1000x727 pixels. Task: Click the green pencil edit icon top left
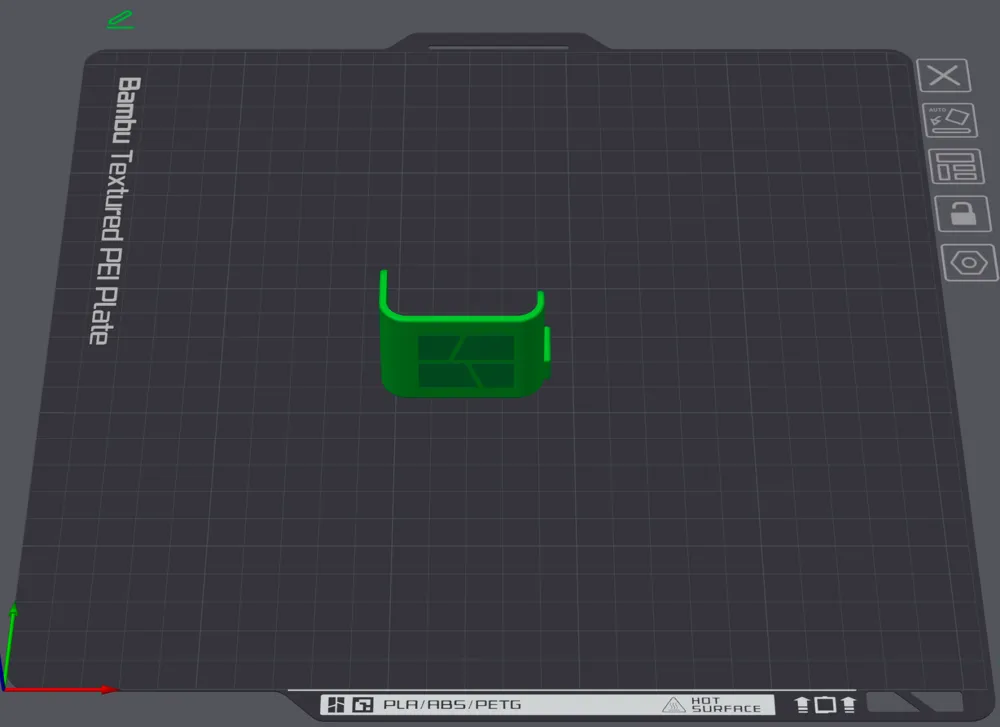(x=120, y=17)
